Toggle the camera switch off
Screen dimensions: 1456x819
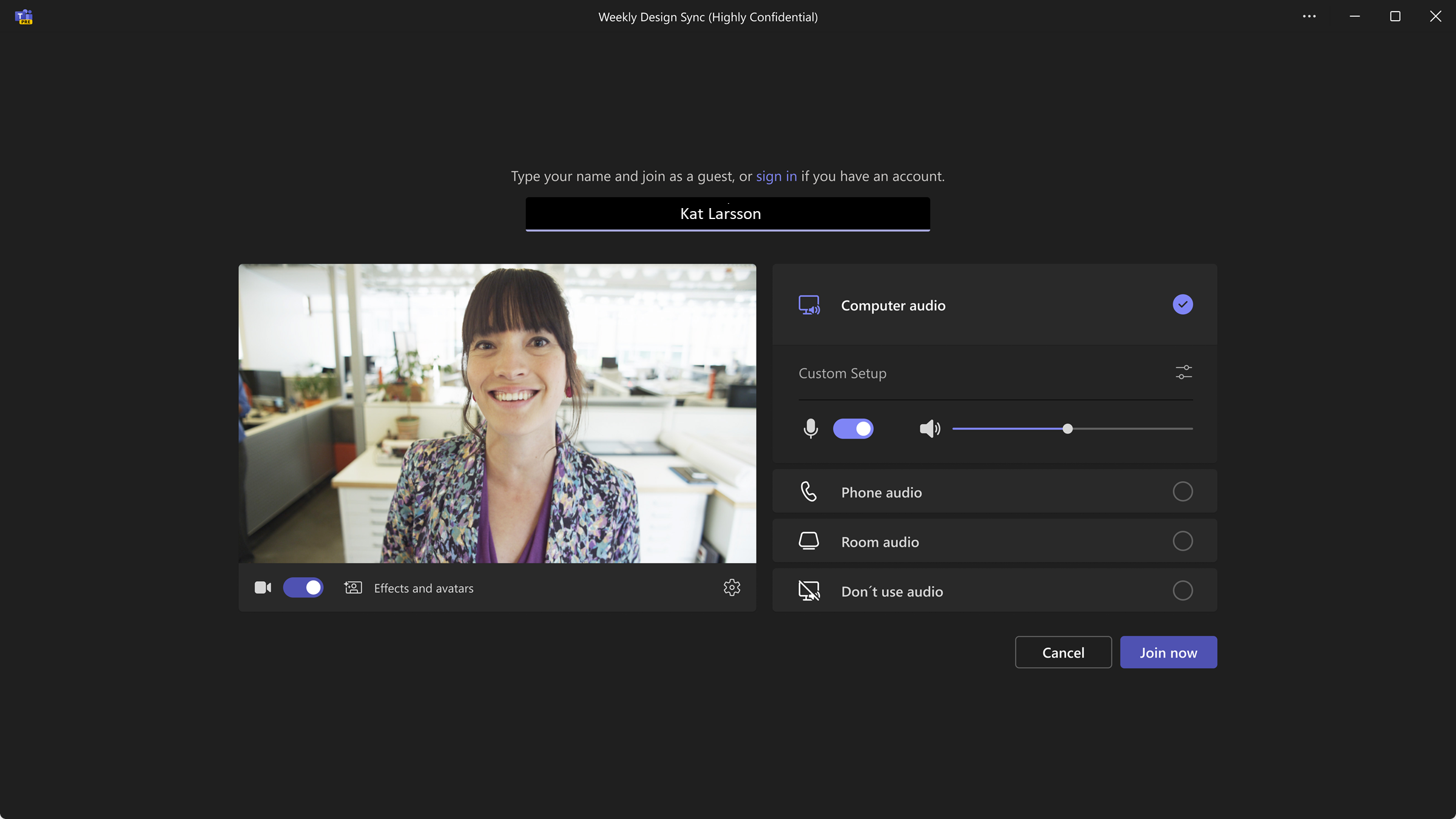click(x=303, y=587)
